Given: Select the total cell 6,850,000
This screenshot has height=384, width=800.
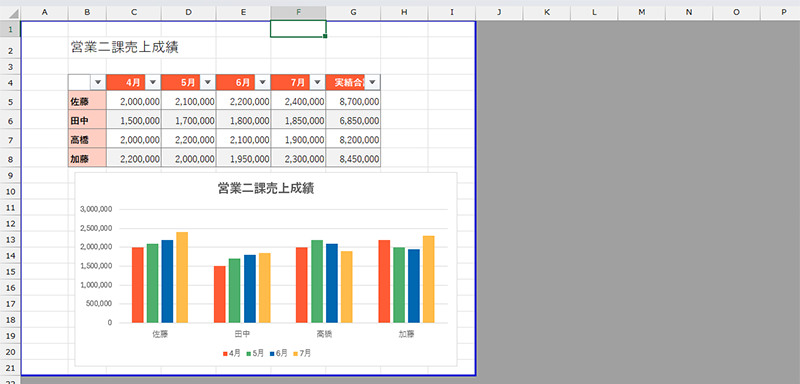Looking at the screenshot, I should click(x=353, y=120).
